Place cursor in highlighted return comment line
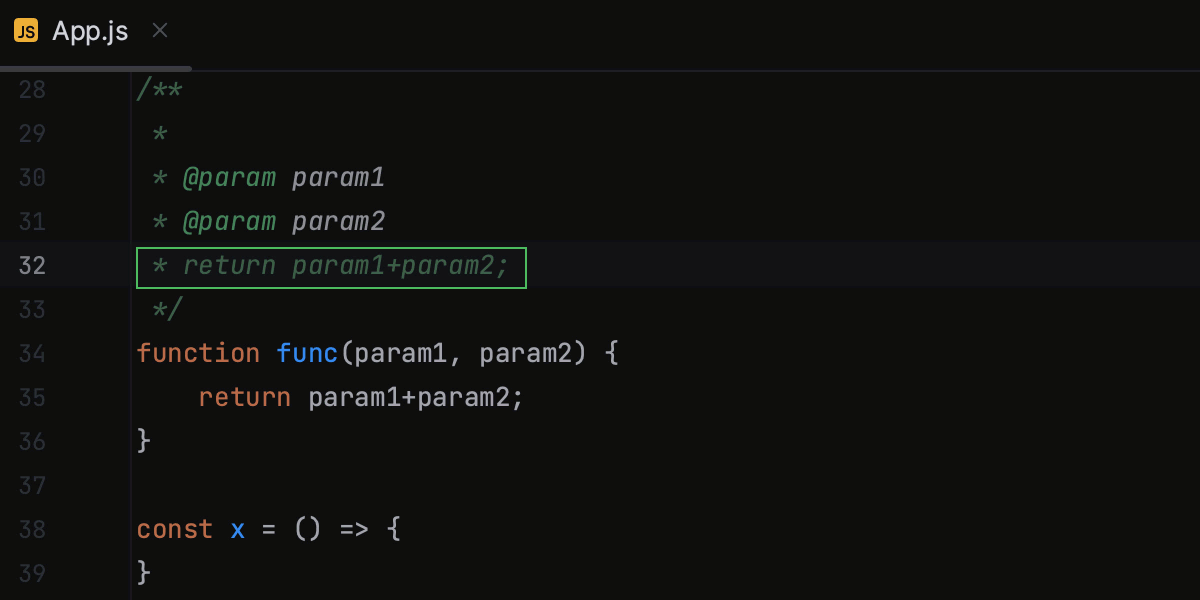Screen dimensions: 1200x600 [x=331, y=266]
